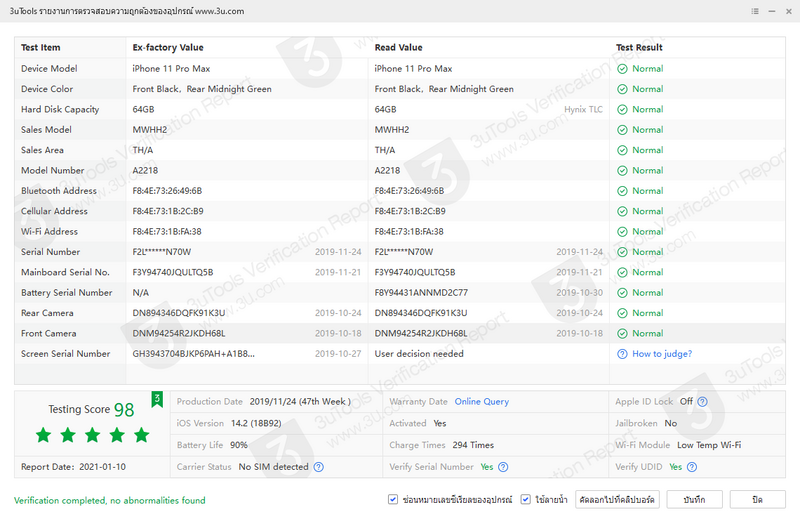Click the Test Result column header

pyautogui.click(x=639, y=47)
